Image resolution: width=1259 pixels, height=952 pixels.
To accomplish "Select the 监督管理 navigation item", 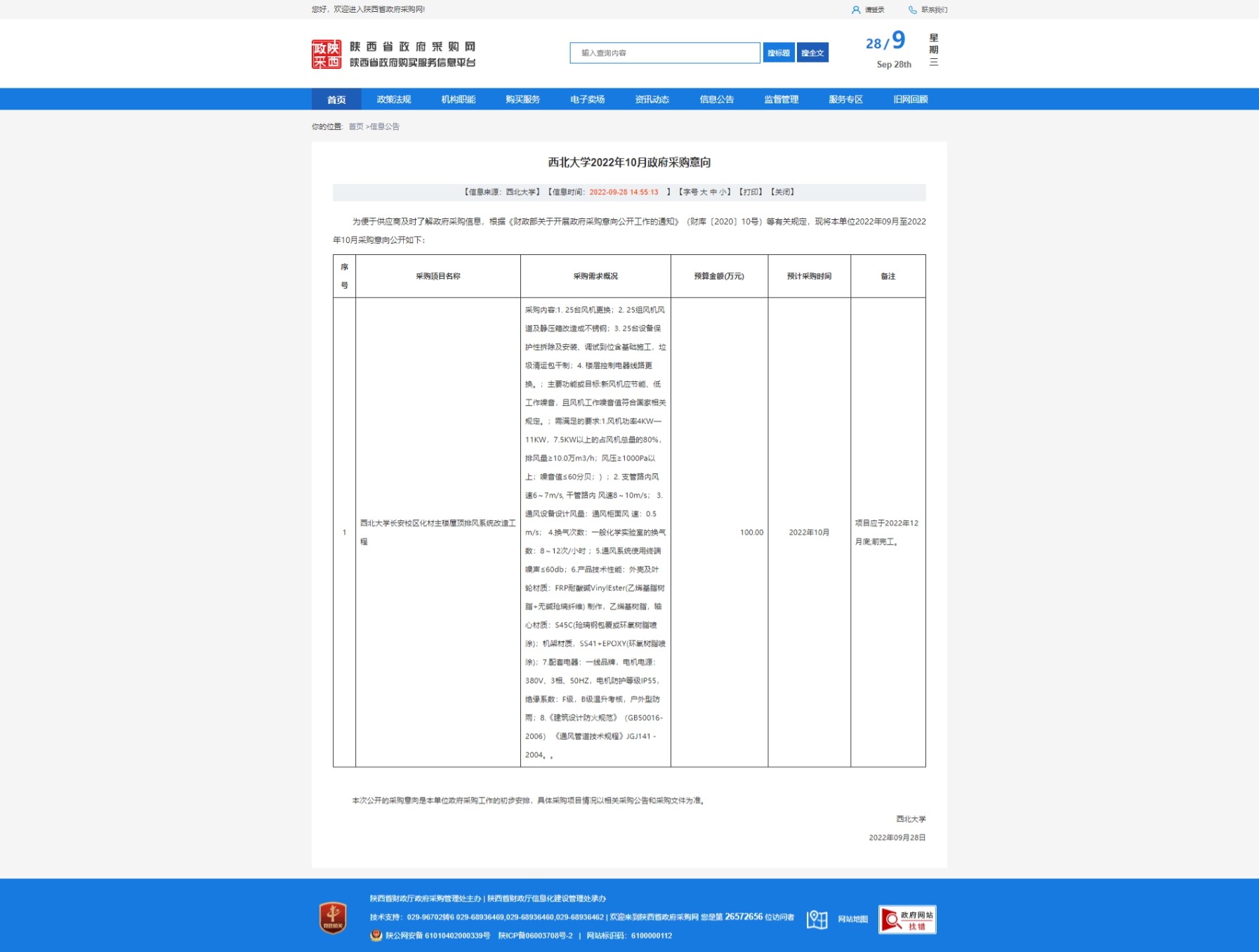I will pyautogui.click(x=781, y=99).
